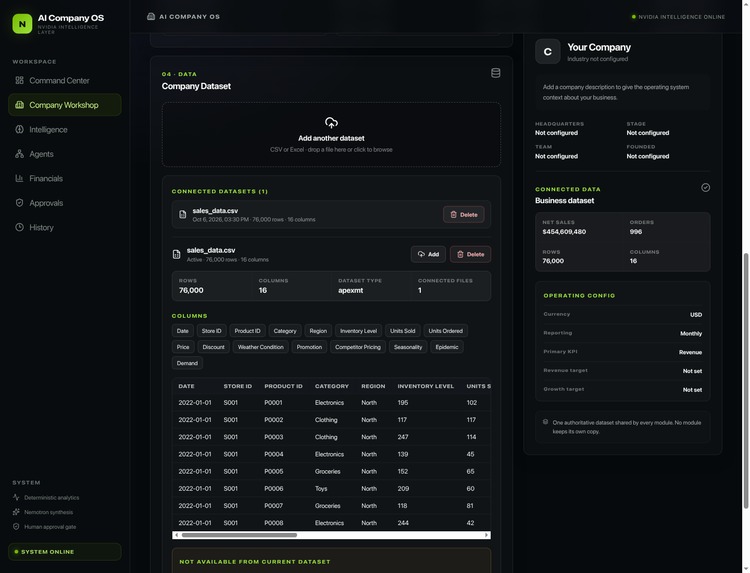
Task: Click the Command Center grid icon
Action: [19, 80]
